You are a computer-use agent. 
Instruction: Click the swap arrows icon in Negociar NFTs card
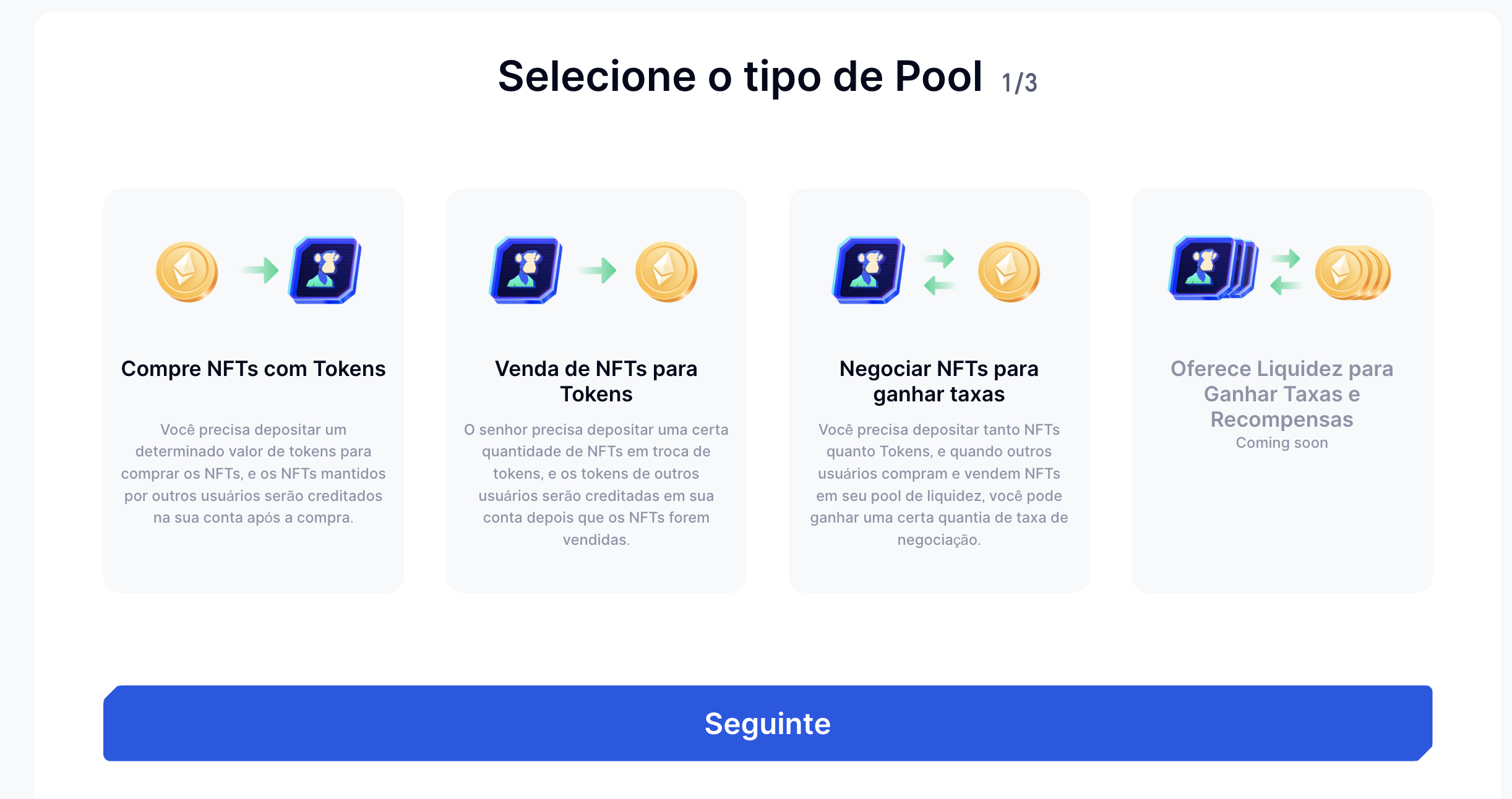(x=940, y=271)
